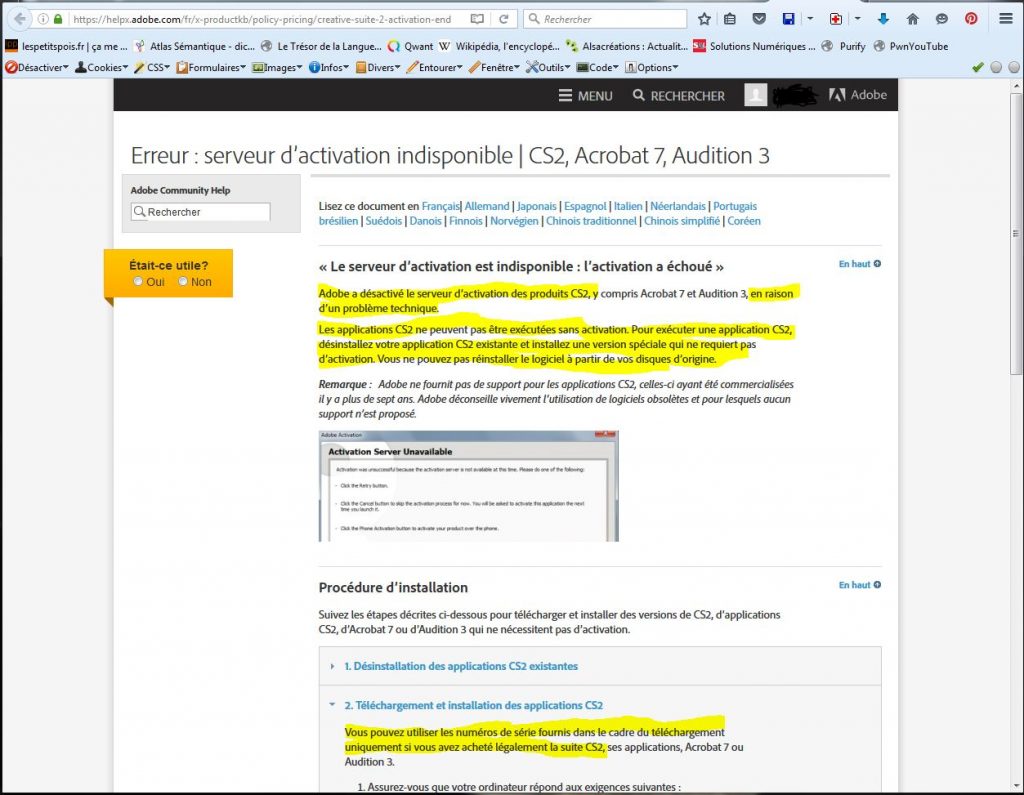The height and width of the screenshot is (795, 1024).
Task: Toggle reader view icon in address bar
Action: click(x=477, y=19)
